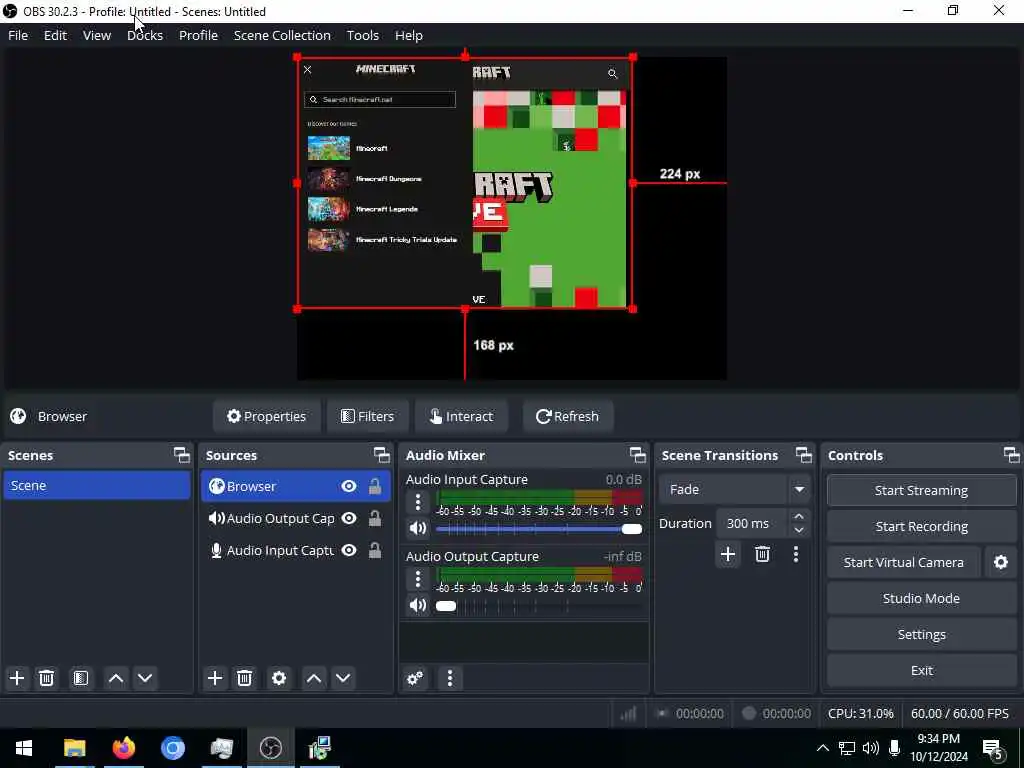Open the Scene Collection menu

(282, 35)
